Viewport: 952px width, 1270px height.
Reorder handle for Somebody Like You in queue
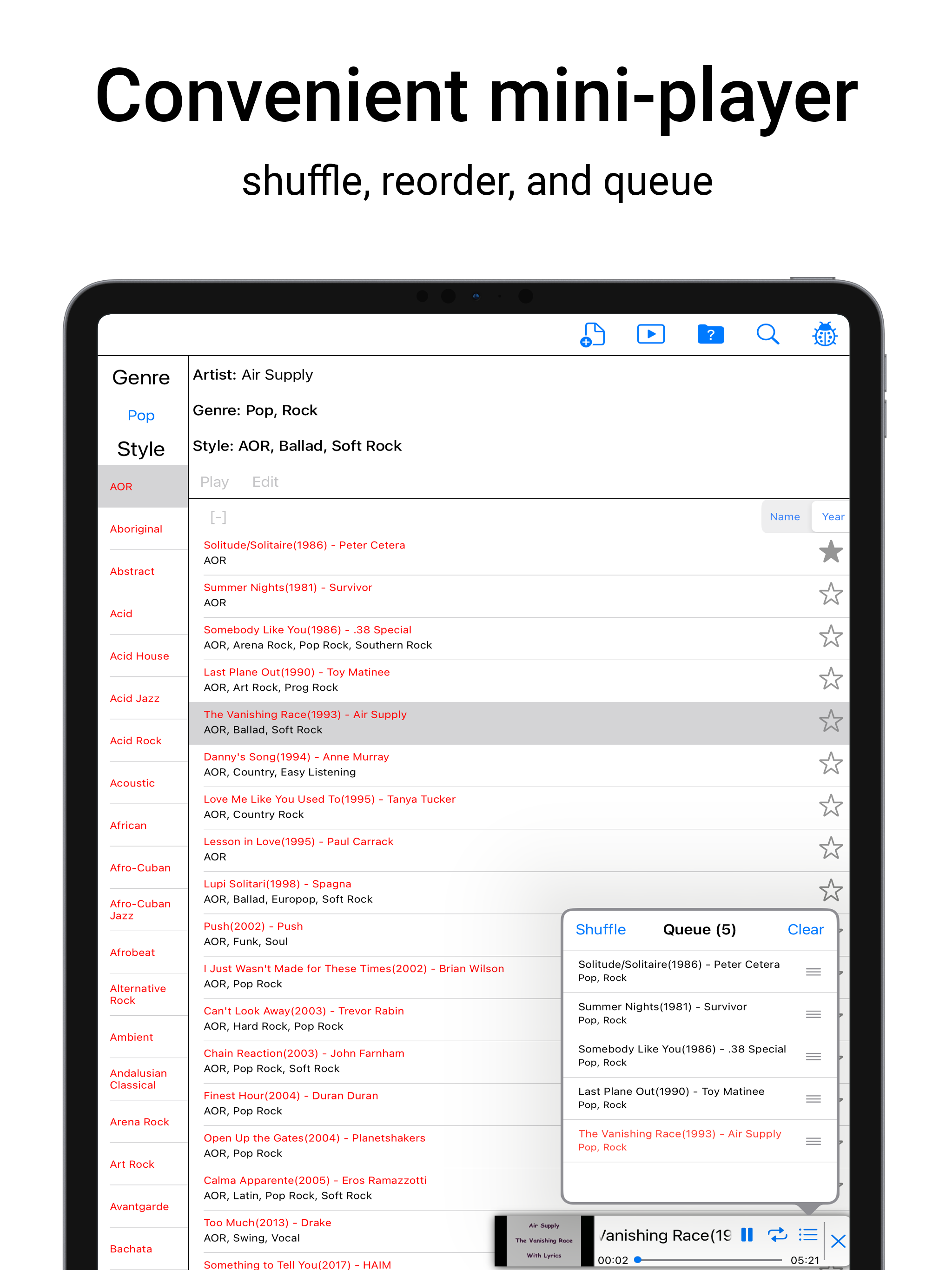tap(813, 1057)
